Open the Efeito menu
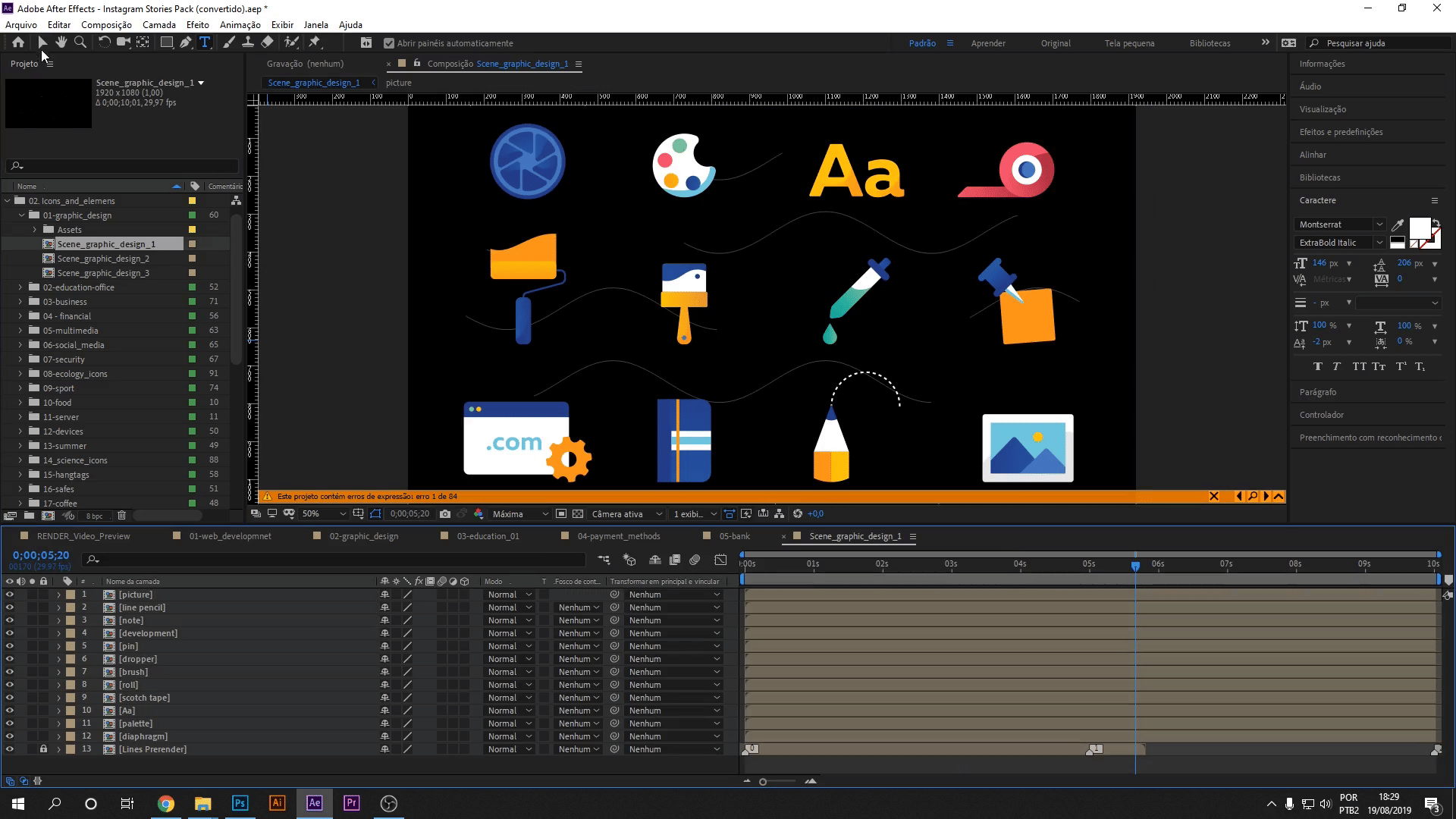 (197, 24)
